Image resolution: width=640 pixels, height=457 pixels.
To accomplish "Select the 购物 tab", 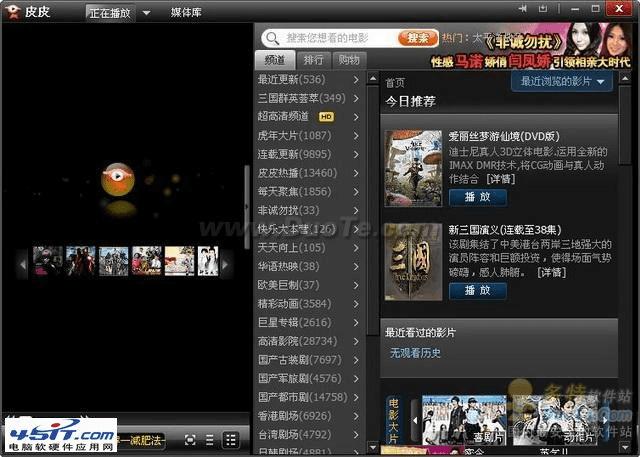I will 349,60.
